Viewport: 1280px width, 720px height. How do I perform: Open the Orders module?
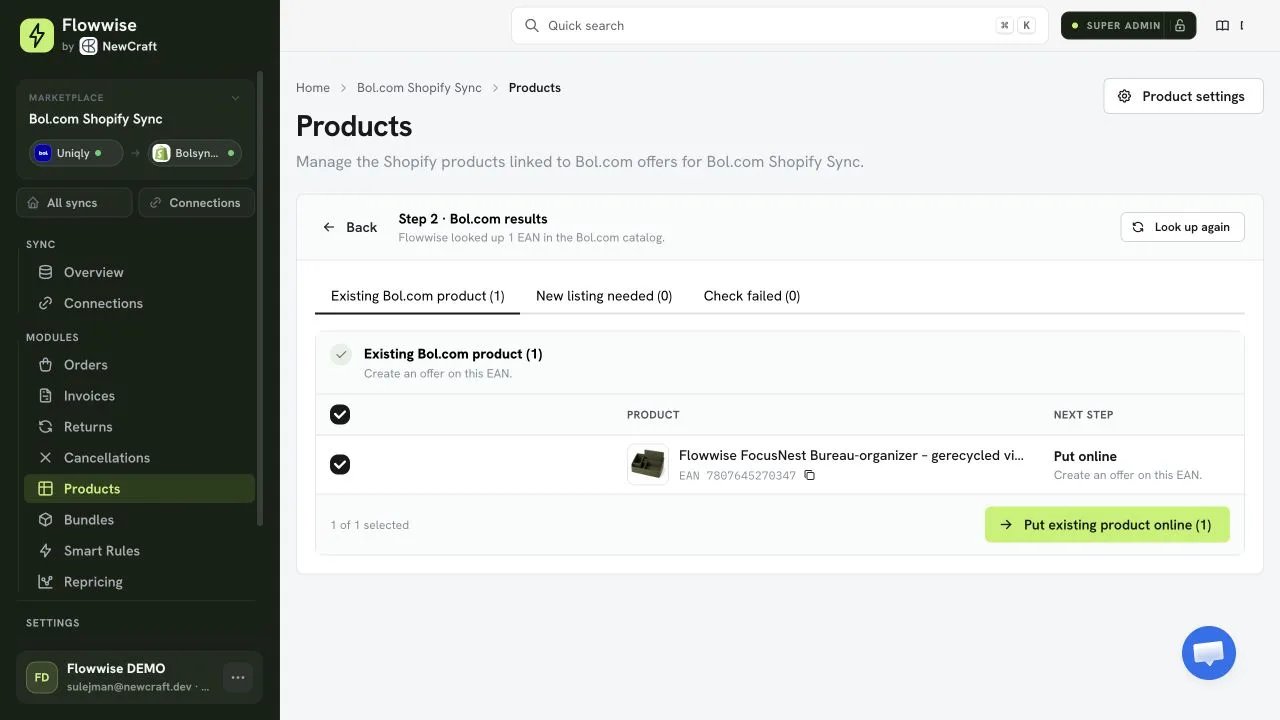tap(139, 365)
